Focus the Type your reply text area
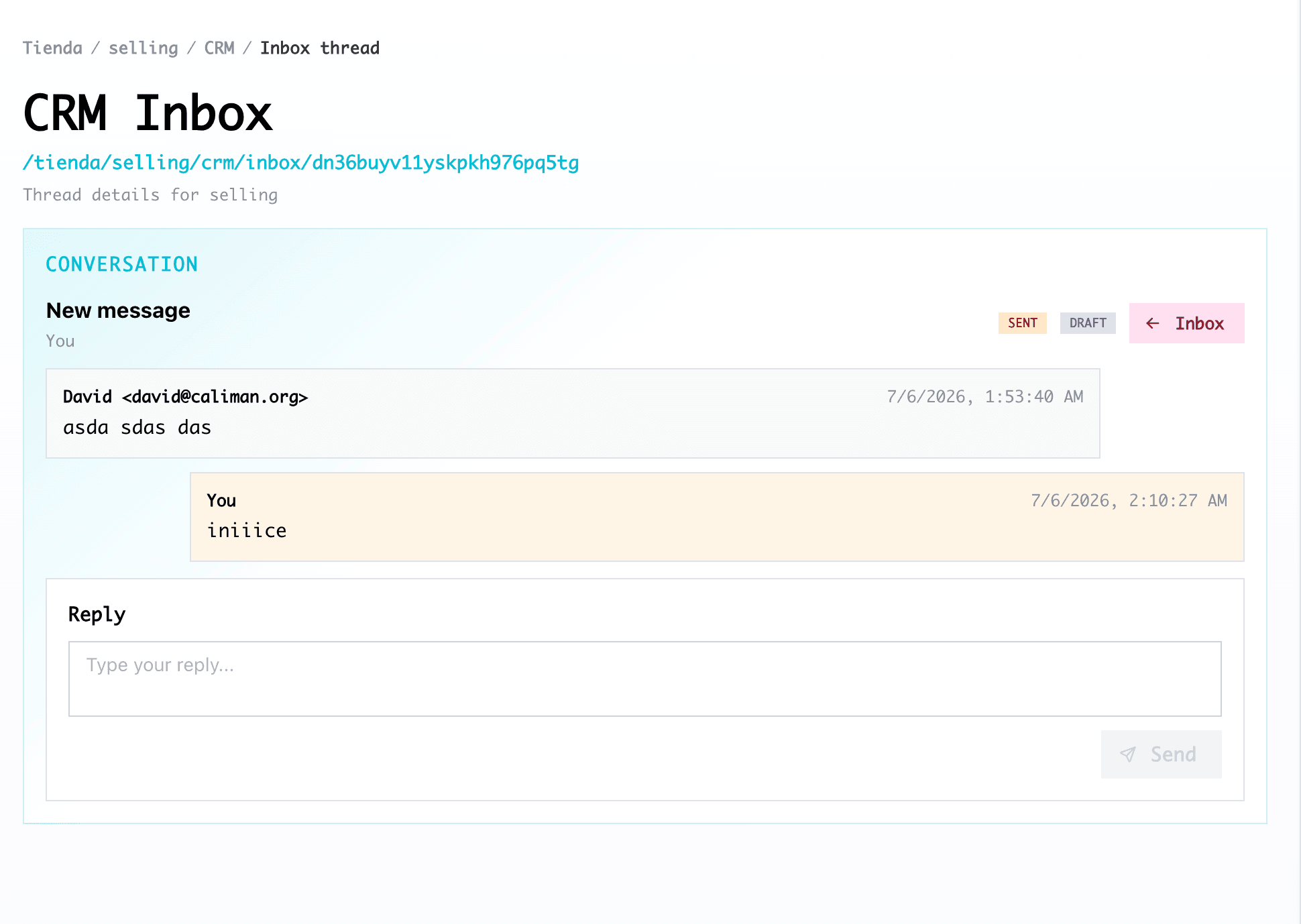The height and width of the screenshot is (924, 1301). pyautogui.click(x=644, y=679)
